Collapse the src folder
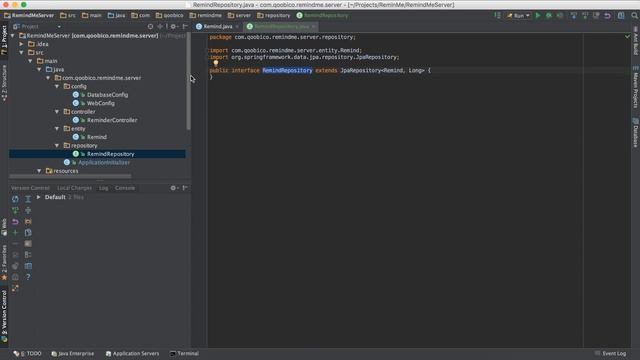The height and width of the screenshot is (360, 640). (x=22, y=53)
